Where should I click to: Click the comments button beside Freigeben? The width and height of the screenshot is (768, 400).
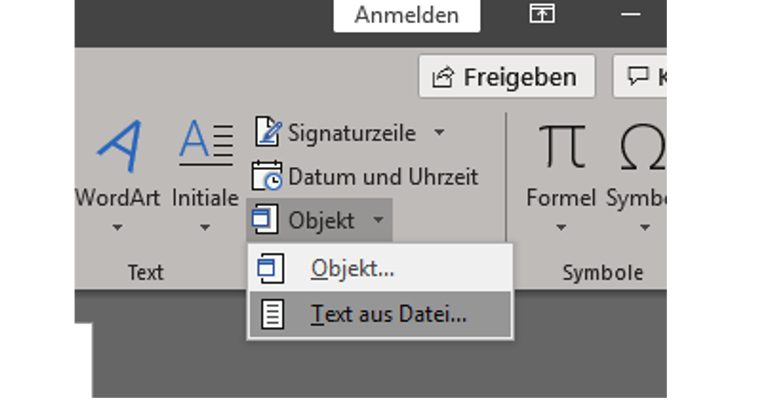coord(643,77)
